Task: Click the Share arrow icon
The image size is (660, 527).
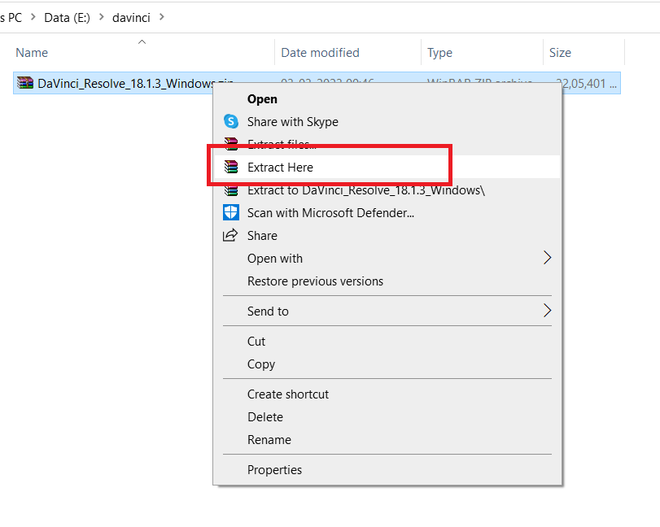Action: [231, 235]
